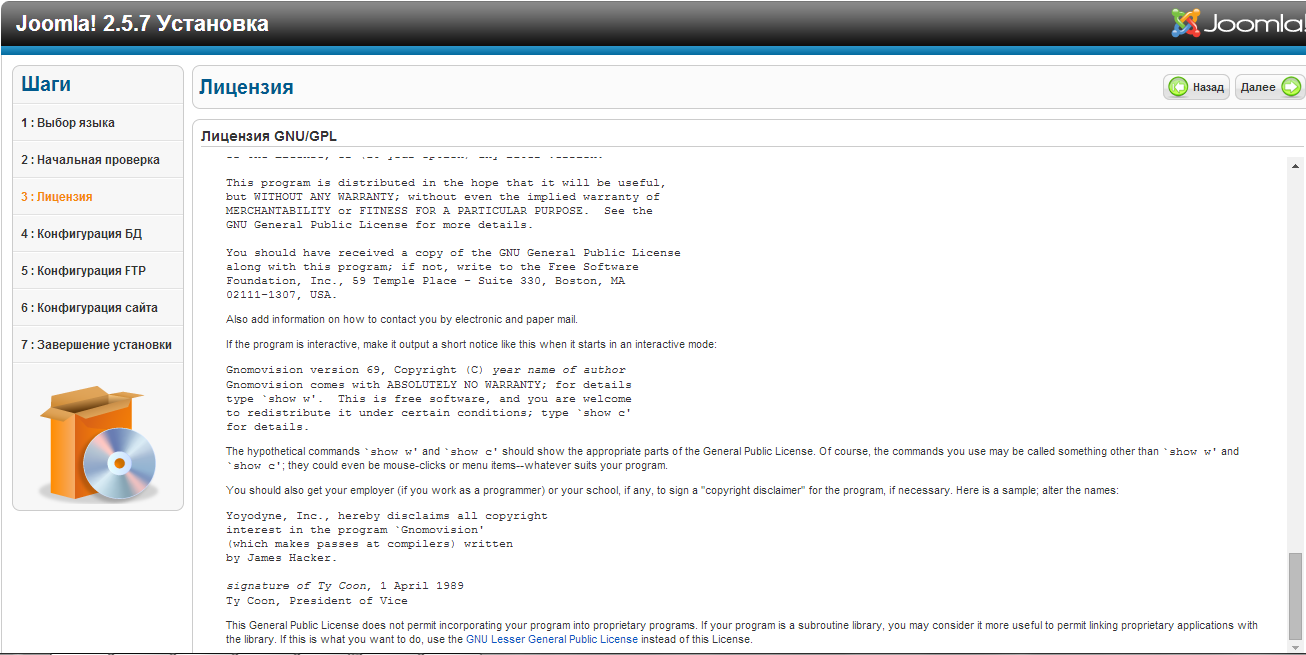Click 'You should also get your employer' paragraph
The height and width of the screenshot is (655, 1306).
coord(673,491)
